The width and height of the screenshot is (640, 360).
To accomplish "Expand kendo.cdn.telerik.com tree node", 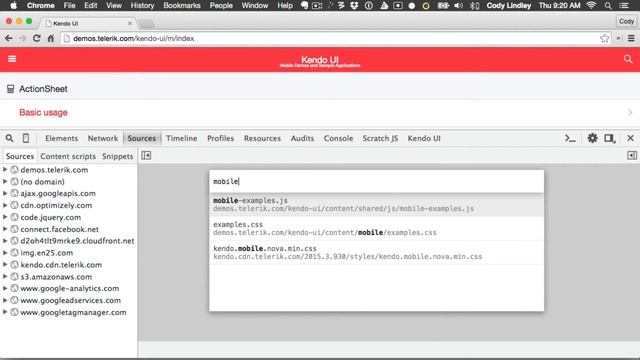I will click(5, 264).
